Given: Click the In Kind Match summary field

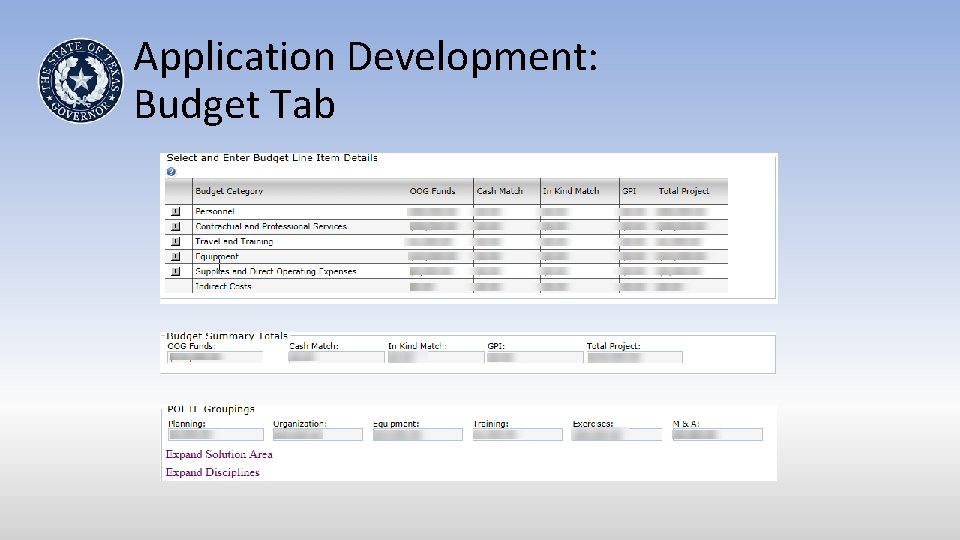Looking at the screenshot, I should pos(435,358).
